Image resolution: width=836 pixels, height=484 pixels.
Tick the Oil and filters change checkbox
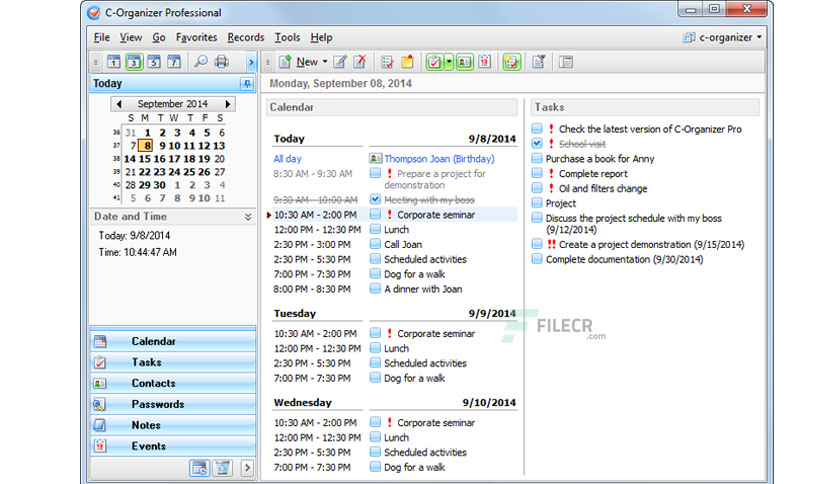pos(537,188)
